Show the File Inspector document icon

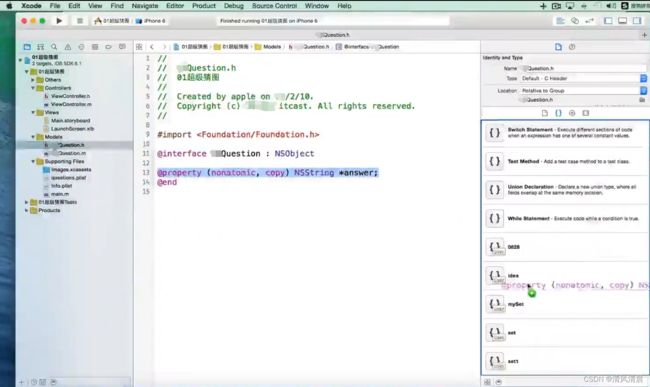558,47
